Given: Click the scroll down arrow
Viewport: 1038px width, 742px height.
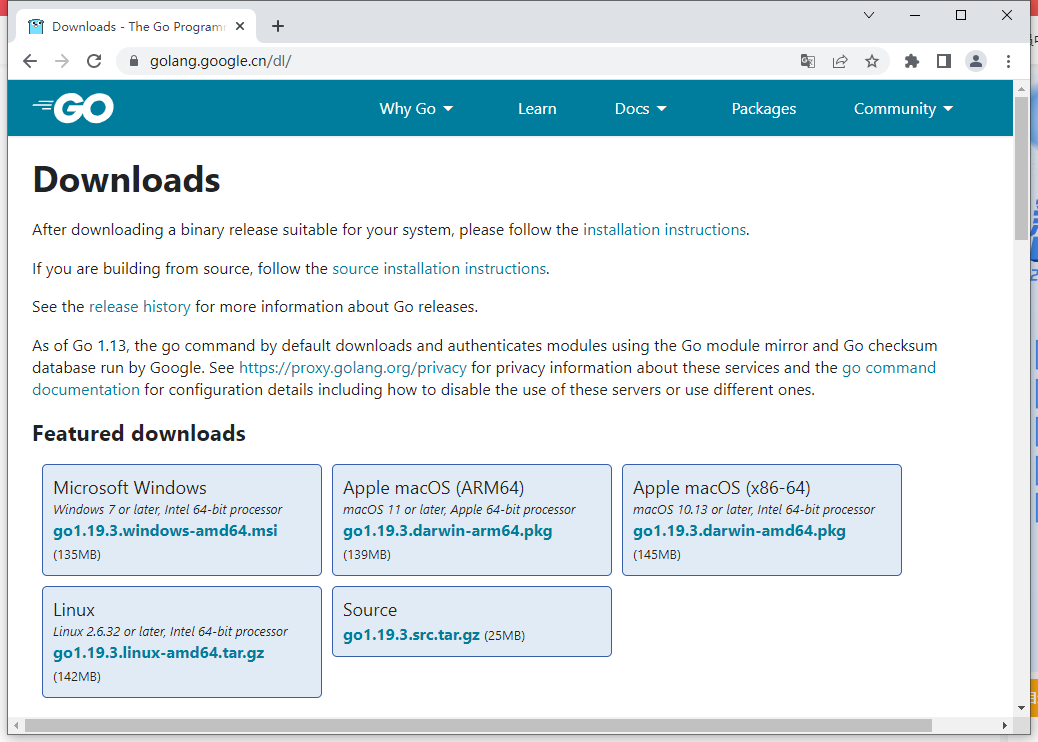Looking at the screenshot, I should pyautogui.click(x=1021, y=708).
